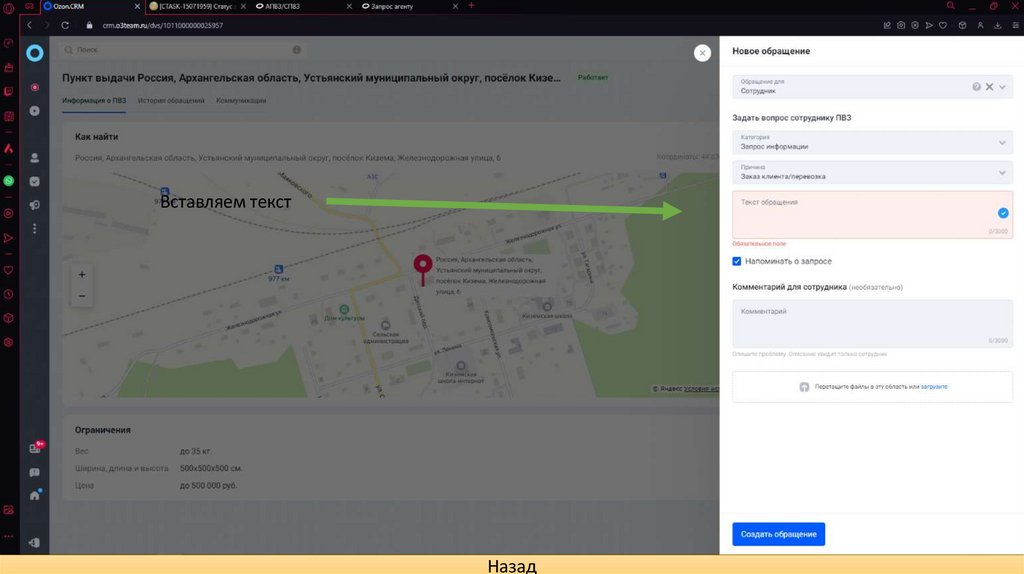Screen dimensions: 1024x574
Task: Click the Назад button at the bottom
Action: point(512,566)
